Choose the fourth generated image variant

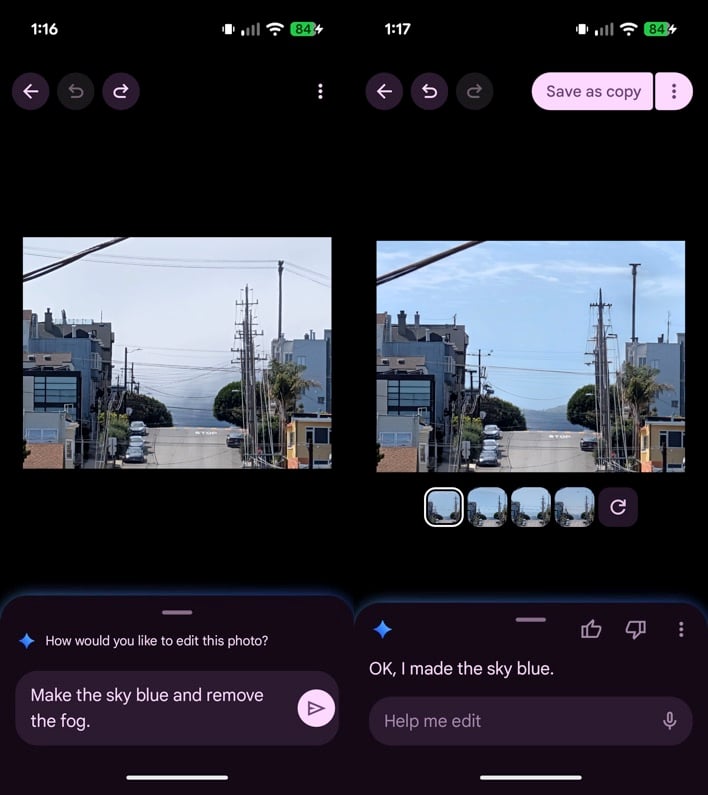(574, 507)
